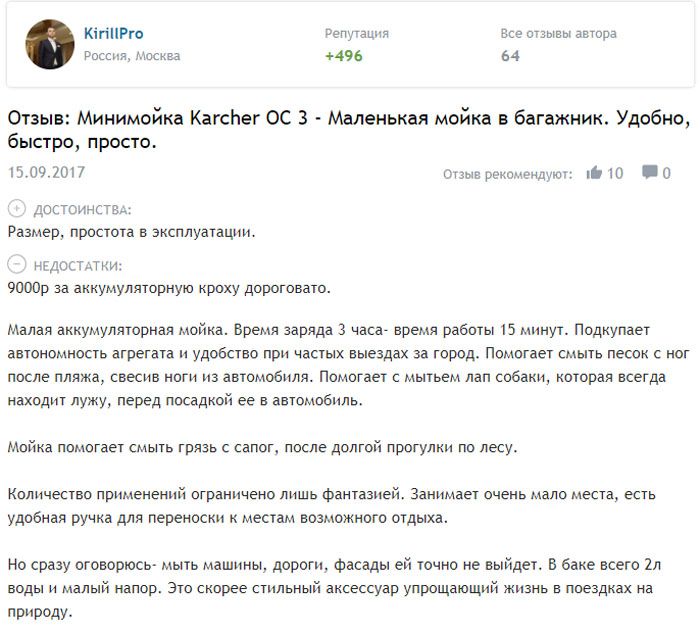
Task: Collapse the НЕДОСТАТКИ section heading
Action: click(x=78, y=266)
